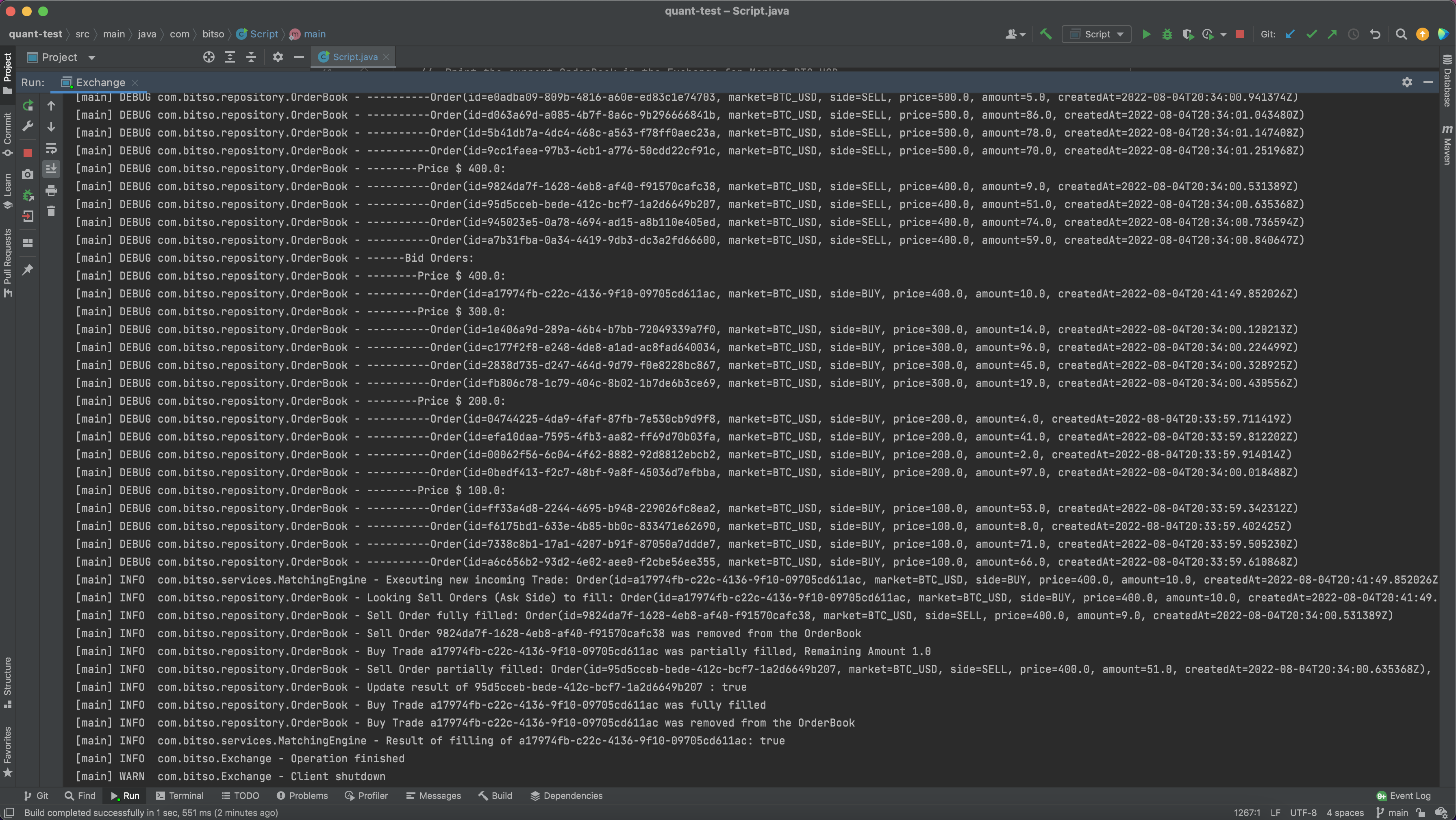The image size is (1456, 820).
Task: Click the UTF-8 encoding selector
Action: click(1303, 813)
